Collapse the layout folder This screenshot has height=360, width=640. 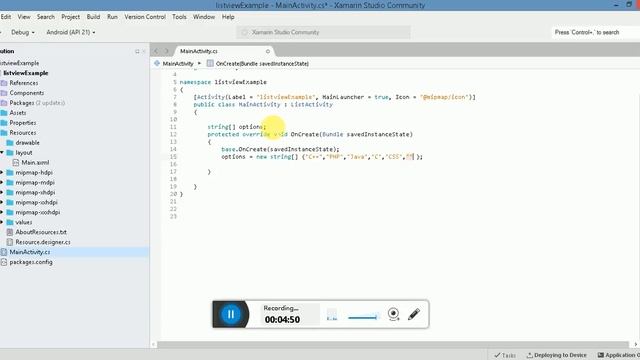tap(2, 152)
